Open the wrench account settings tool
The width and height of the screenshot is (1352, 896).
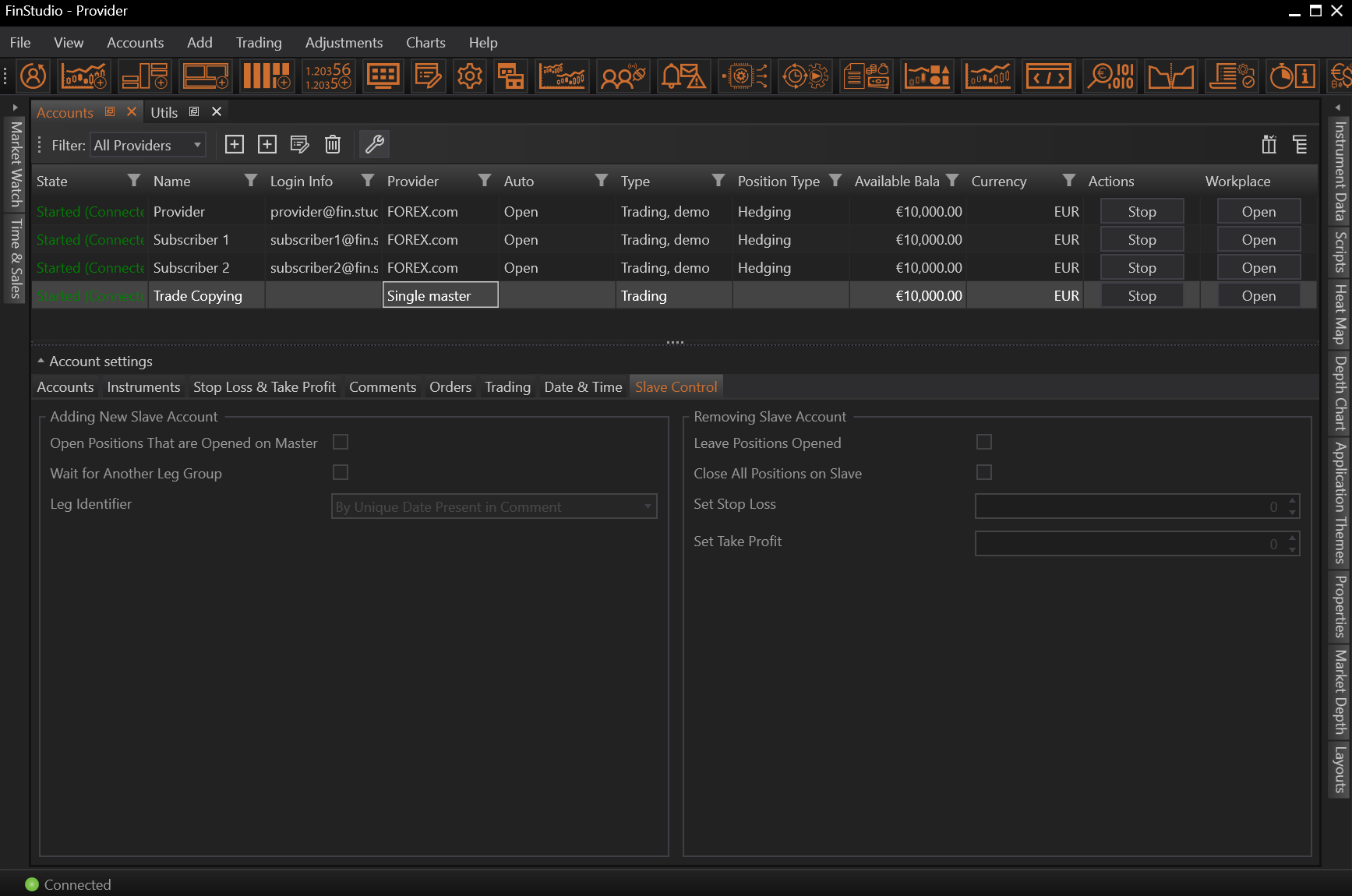point(375,144)
